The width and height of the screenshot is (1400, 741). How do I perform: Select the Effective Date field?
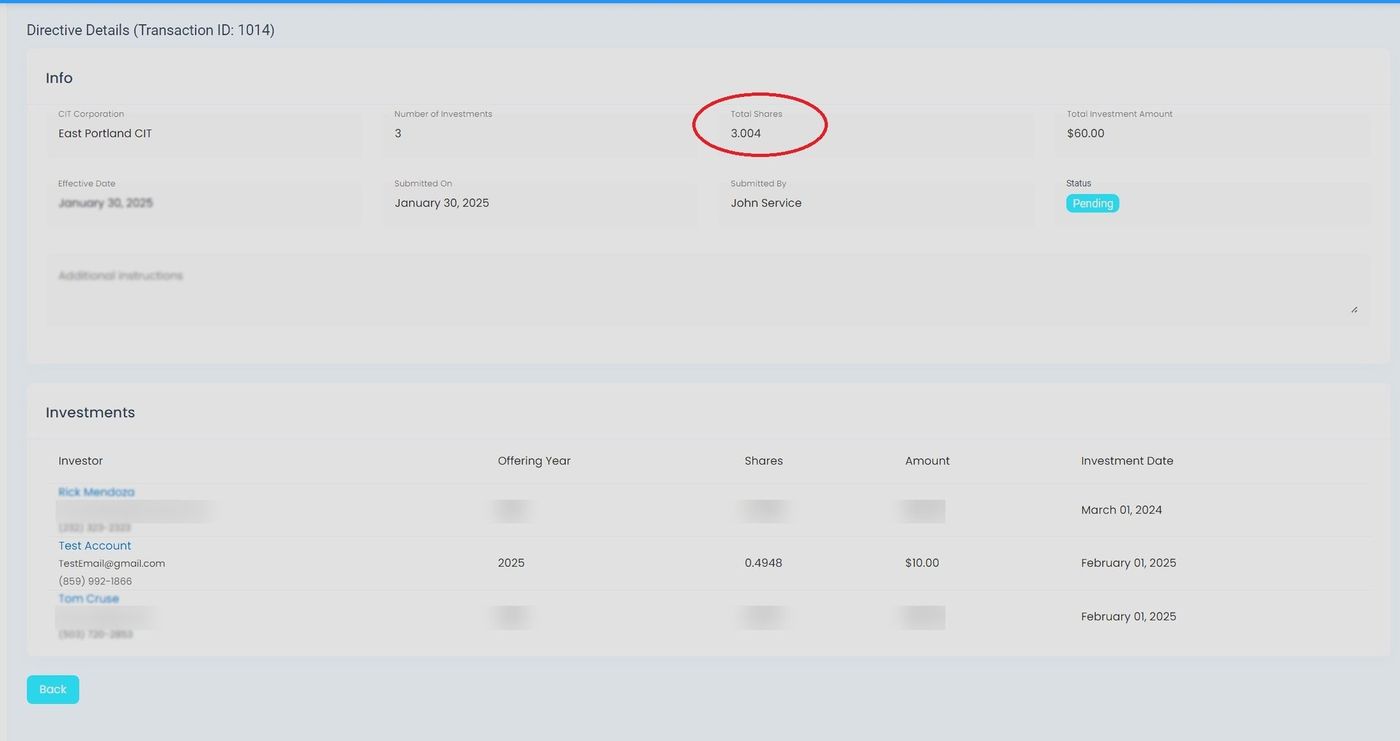(x=204, y=203)
